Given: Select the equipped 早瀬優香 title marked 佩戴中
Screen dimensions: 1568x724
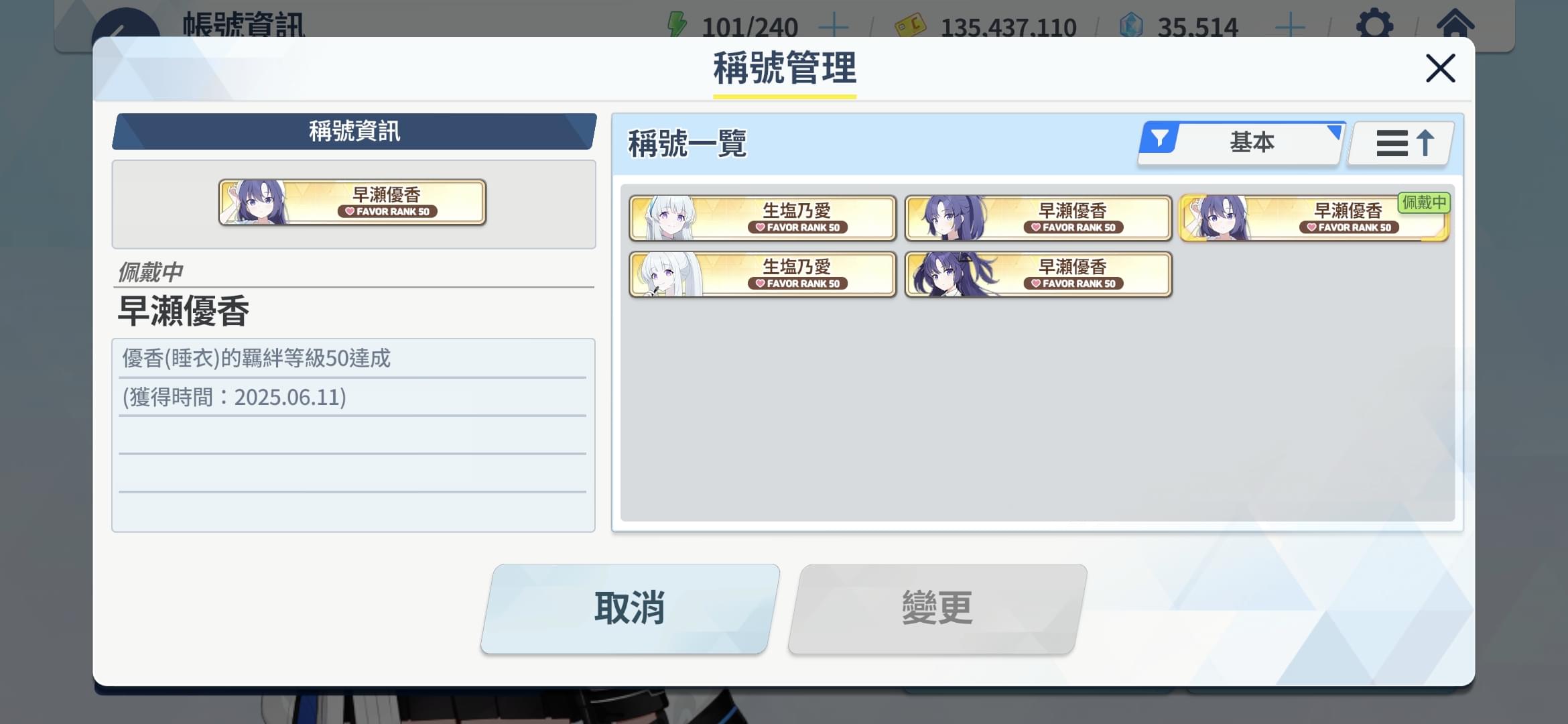Looking at the screenshot, I should click(x=1314, y=218).
